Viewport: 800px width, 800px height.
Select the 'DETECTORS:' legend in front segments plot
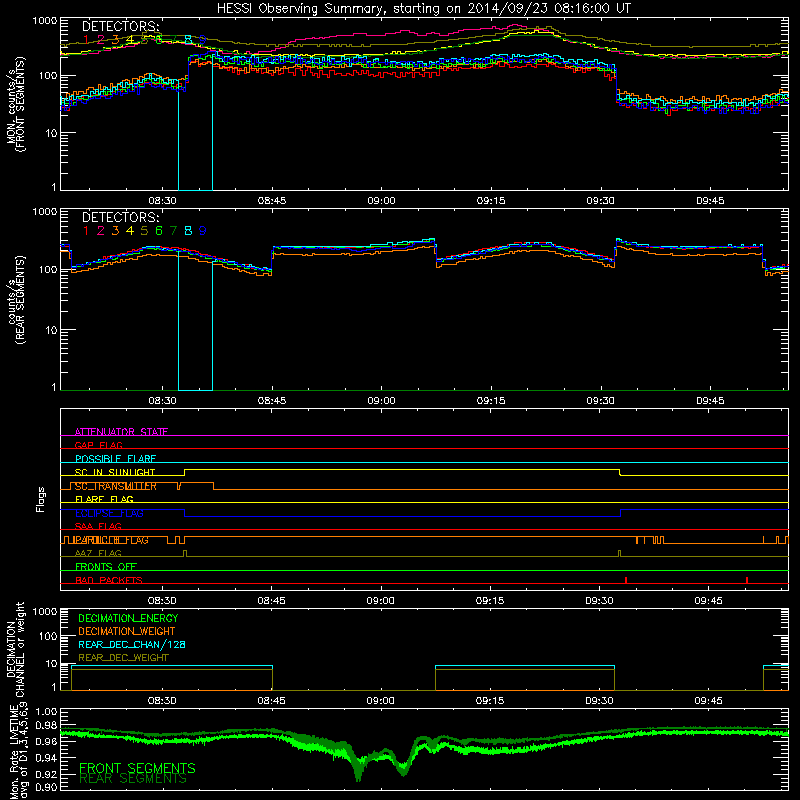pos(120,27)
